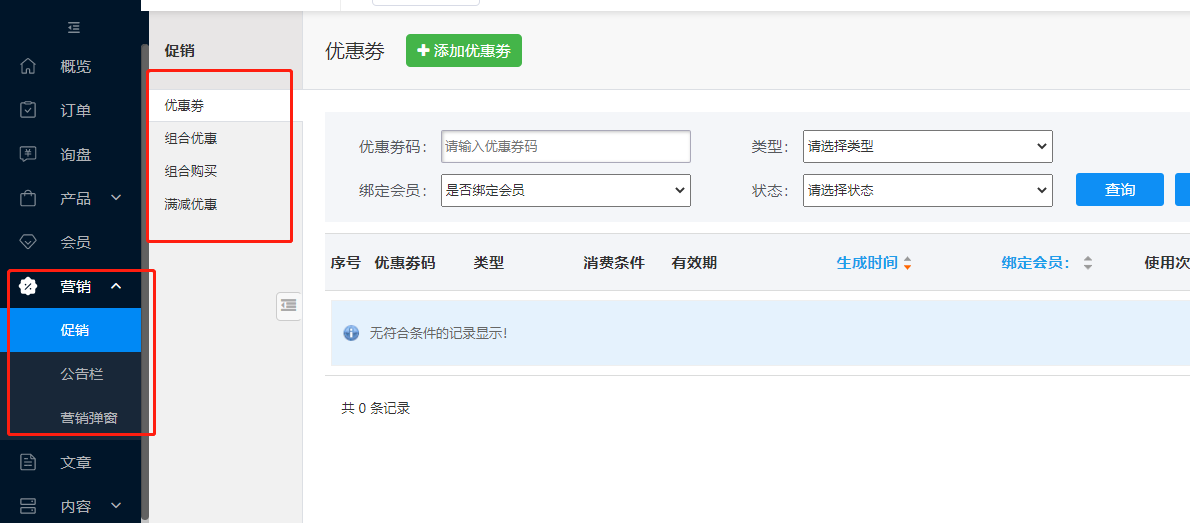Click the Inquiry (询盘) icon in sidebar
The height and width of the screenshot is (523, 1190).
(28, 154)
